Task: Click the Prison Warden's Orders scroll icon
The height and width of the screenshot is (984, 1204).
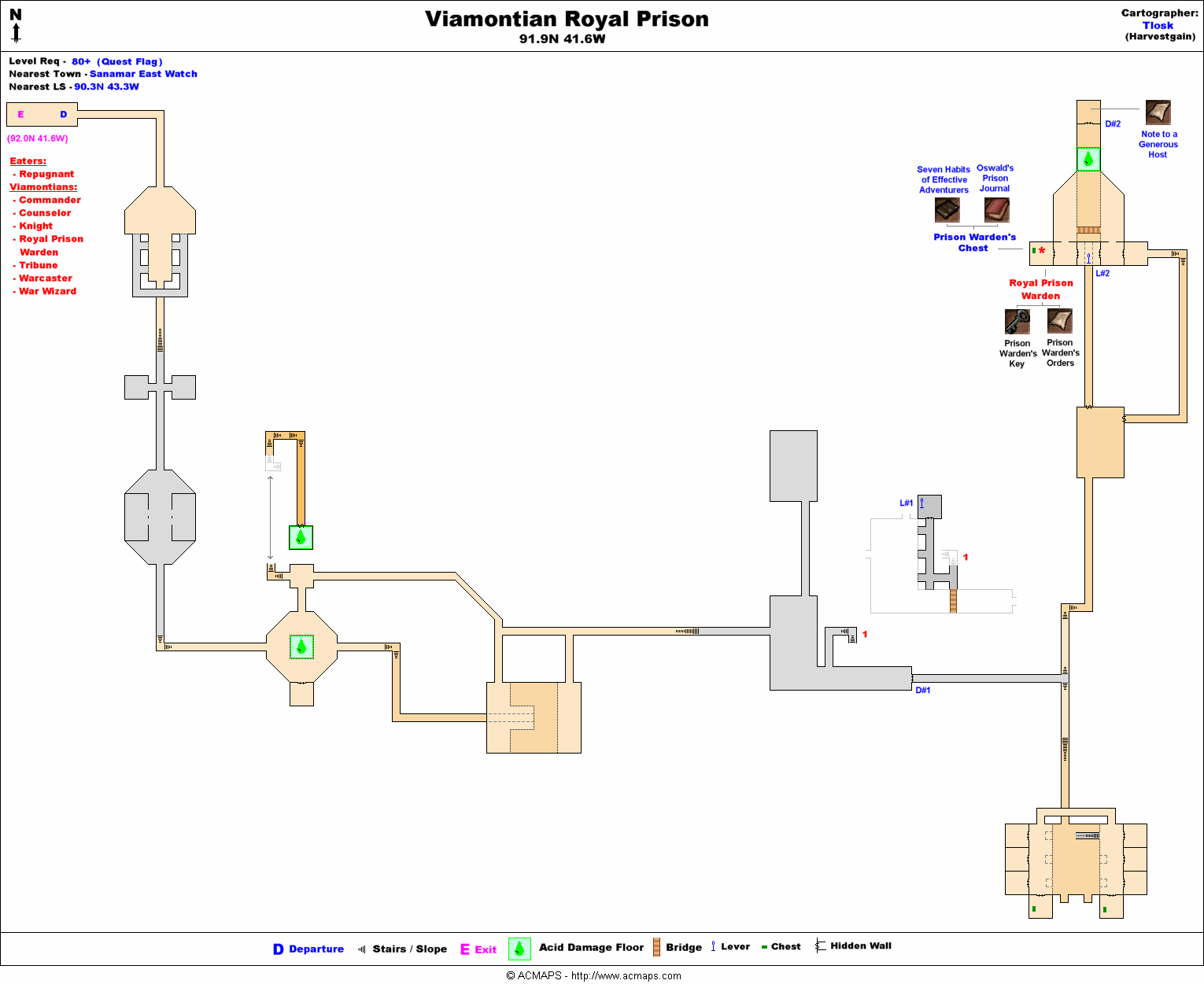Action: coord(1059,321)
